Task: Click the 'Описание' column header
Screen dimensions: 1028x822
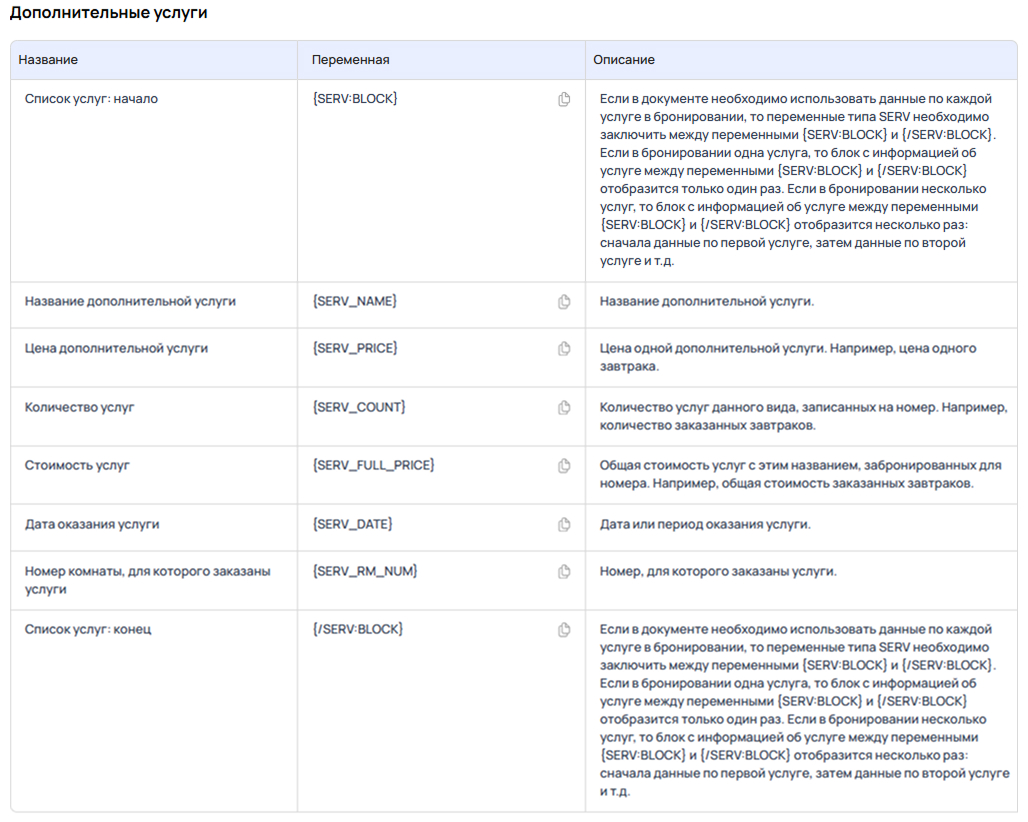Action: tap(624, 60)
